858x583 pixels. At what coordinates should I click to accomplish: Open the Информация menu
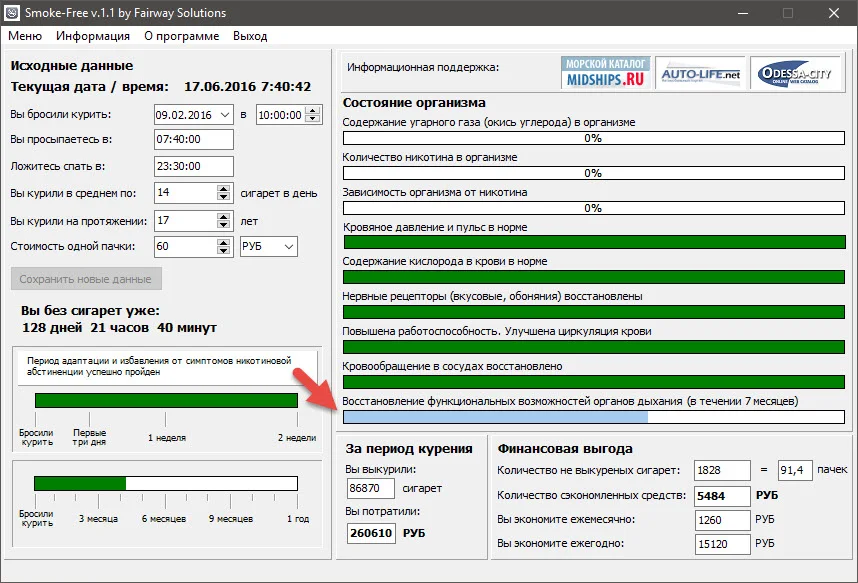point(93,36)
